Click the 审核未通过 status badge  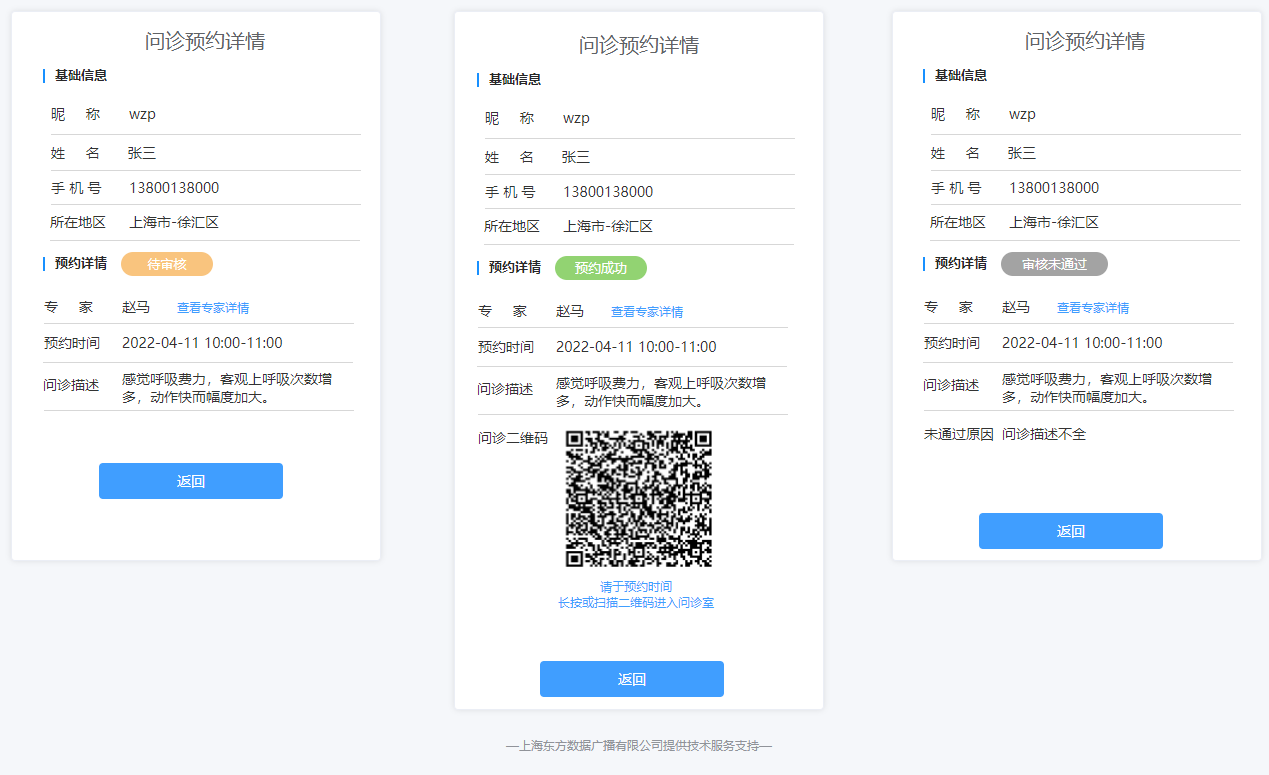click(x=1054, y=263)
